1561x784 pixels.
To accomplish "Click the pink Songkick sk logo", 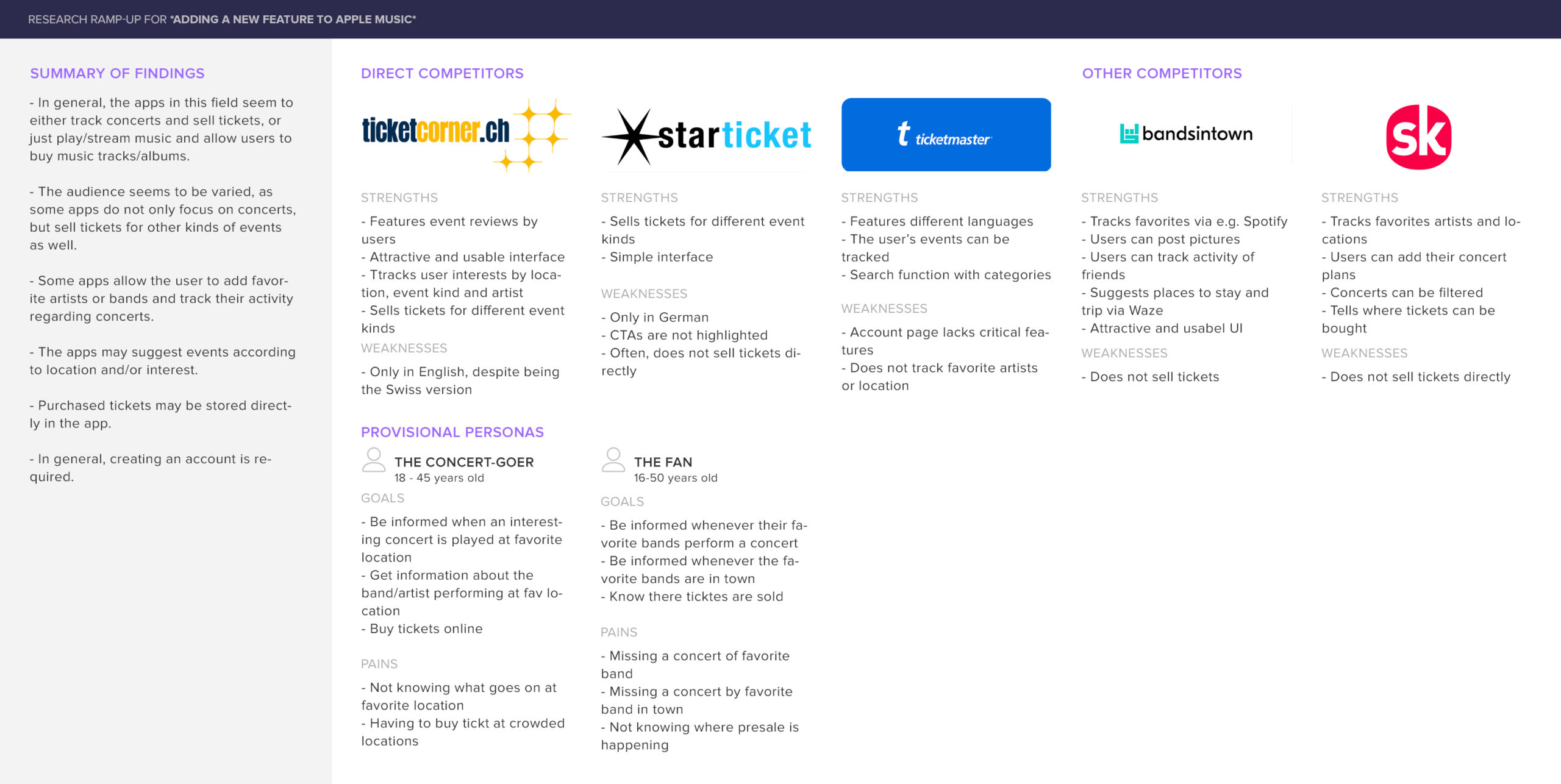I will tap(1418, 137).
